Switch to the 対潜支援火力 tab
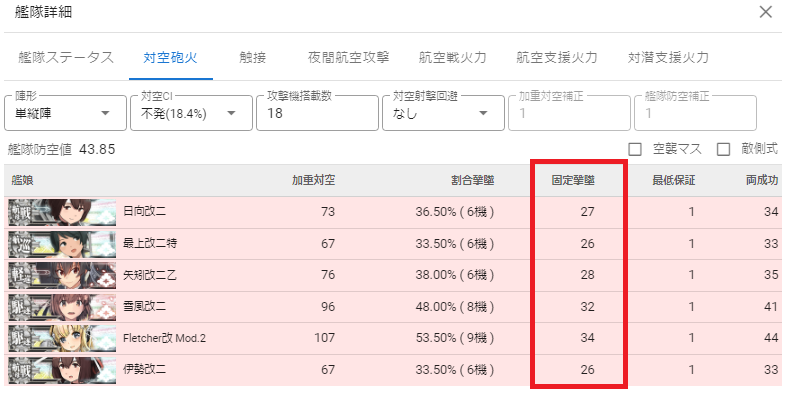 pyautogui.click(x=668, y=58)
